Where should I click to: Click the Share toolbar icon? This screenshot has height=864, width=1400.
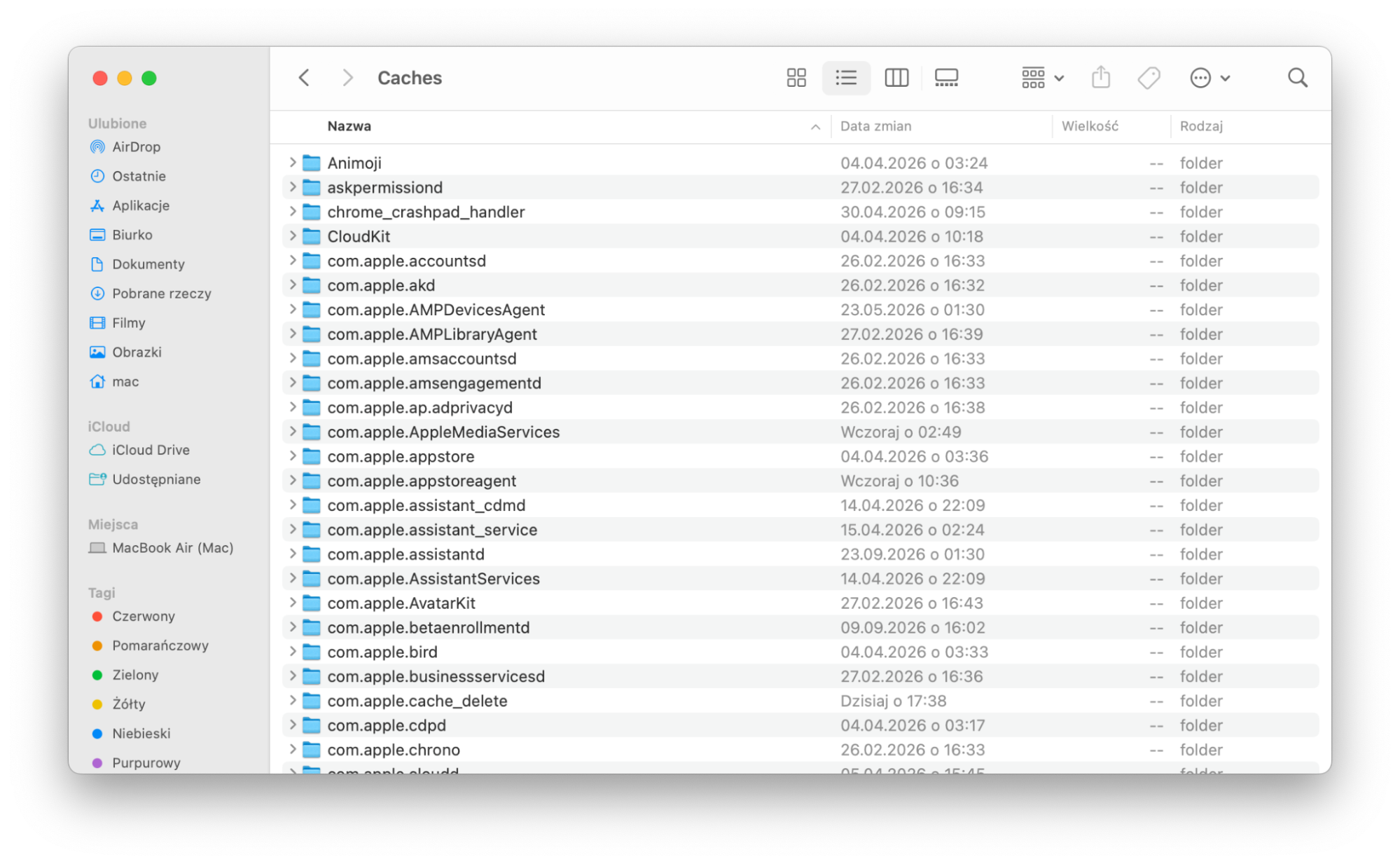pyautogui.click(x=1100, y=77)
